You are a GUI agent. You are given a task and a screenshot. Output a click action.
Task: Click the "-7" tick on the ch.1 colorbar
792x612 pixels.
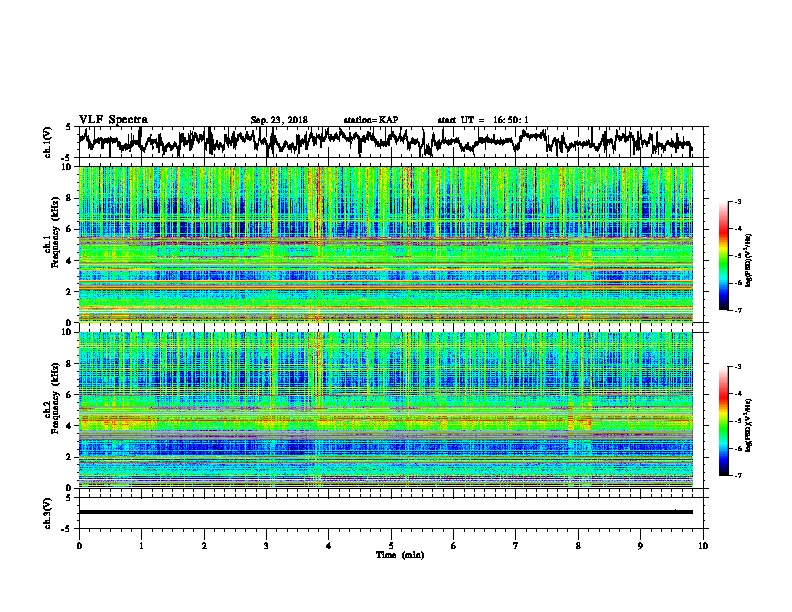tap(738, 310)
